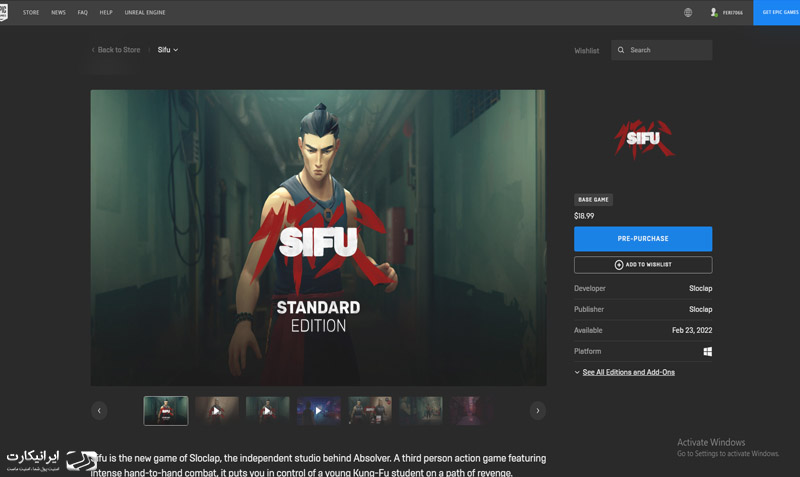800x477 pixels.
Task: Click the Available label
Action: coord(588,330)
